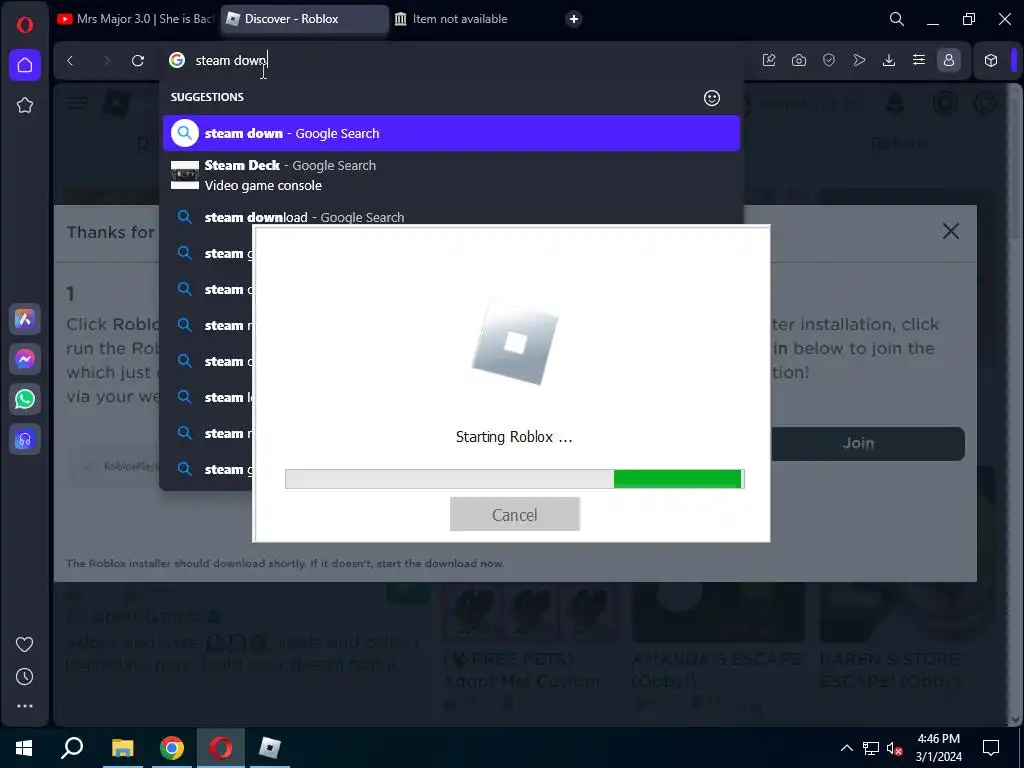Screen dimensions: 1024x768
Task: Open a new tab with plus button
Action: [x=573, y=19]
